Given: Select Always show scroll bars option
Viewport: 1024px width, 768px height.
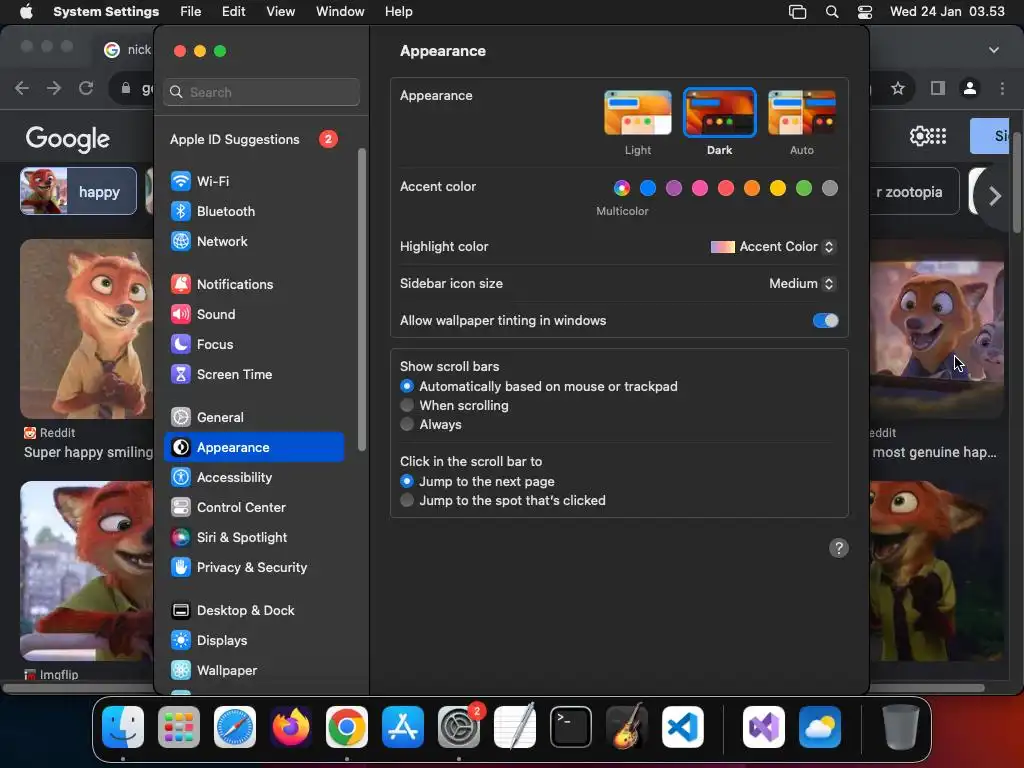Looking at the screenshot, I should click(407, 424).
